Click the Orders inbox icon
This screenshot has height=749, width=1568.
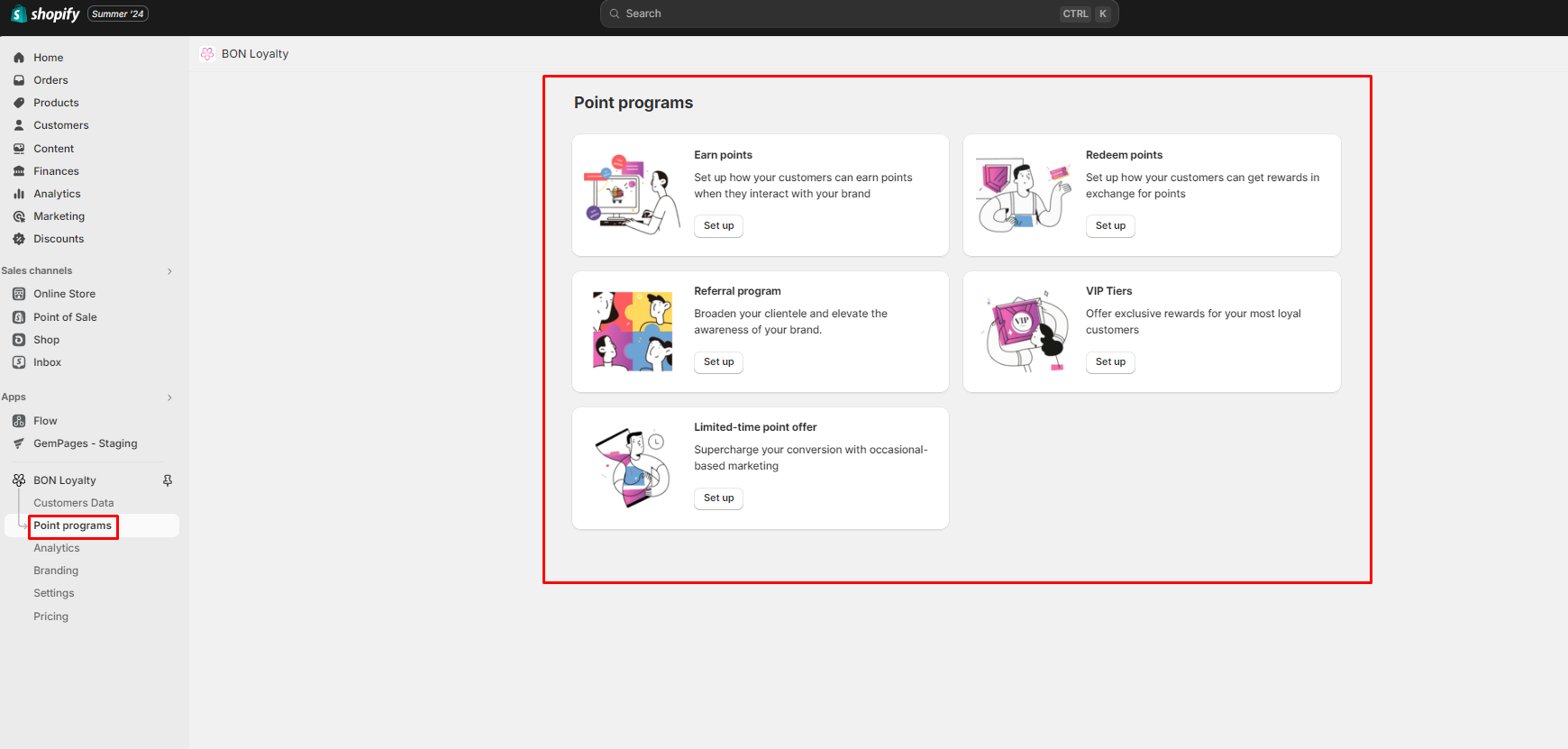tap(19, 80)
